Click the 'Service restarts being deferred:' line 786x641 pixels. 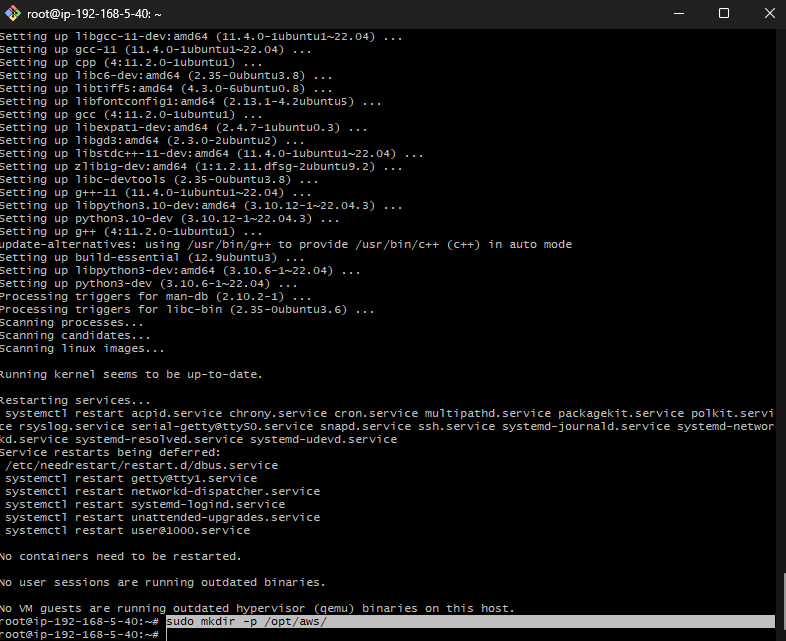tap(110, 453)
